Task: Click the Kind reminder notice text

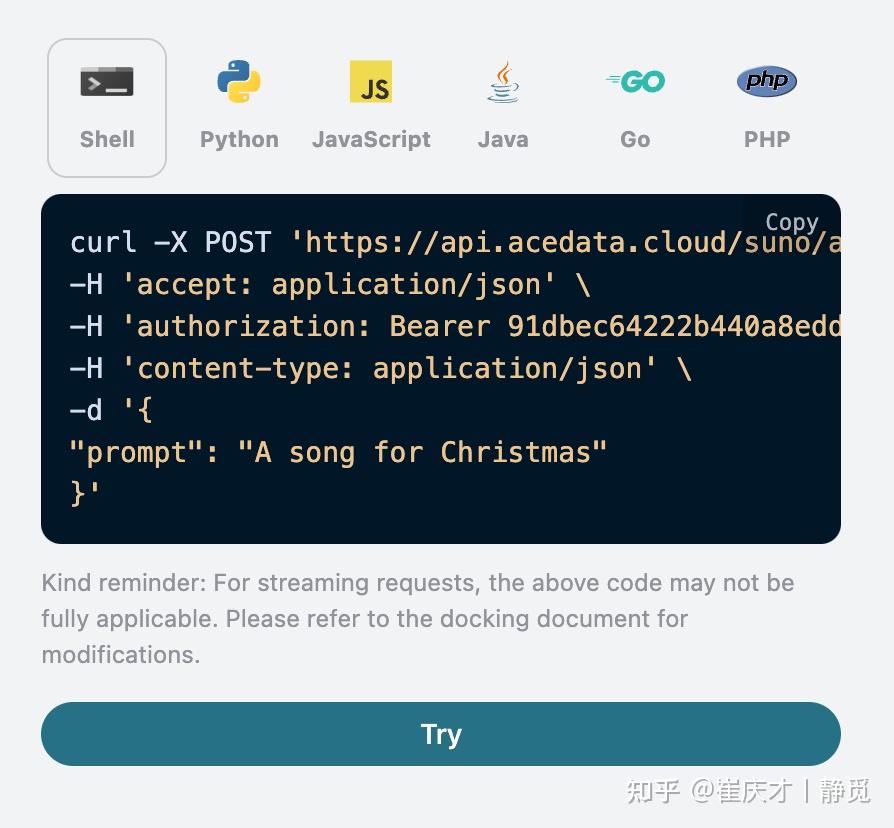Action: (x=417, y=619)
